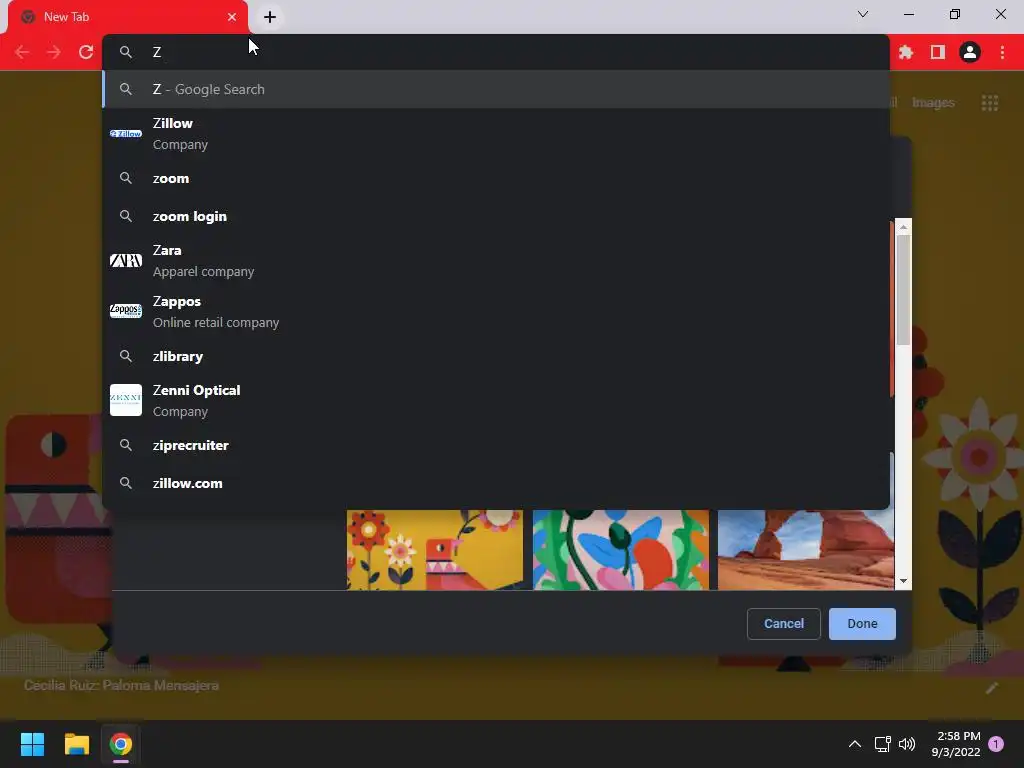Choose the 'ziprecruiter' suggestion
The height and width of the screenshot is (768, 1024).
pyautogui.click(x=496, y=445)
